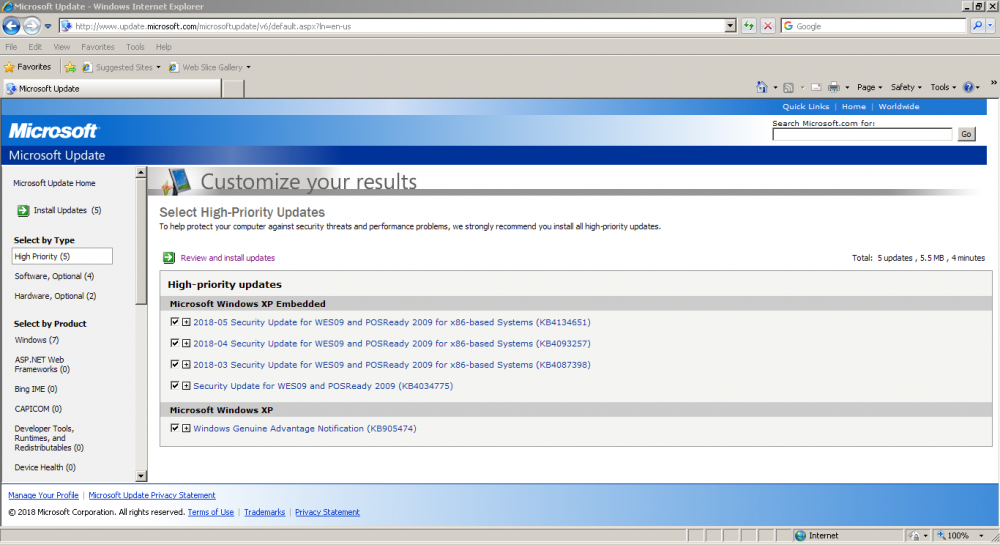Click the browser Forward arrow button
1000x545 pixels.
pos(31,25)
